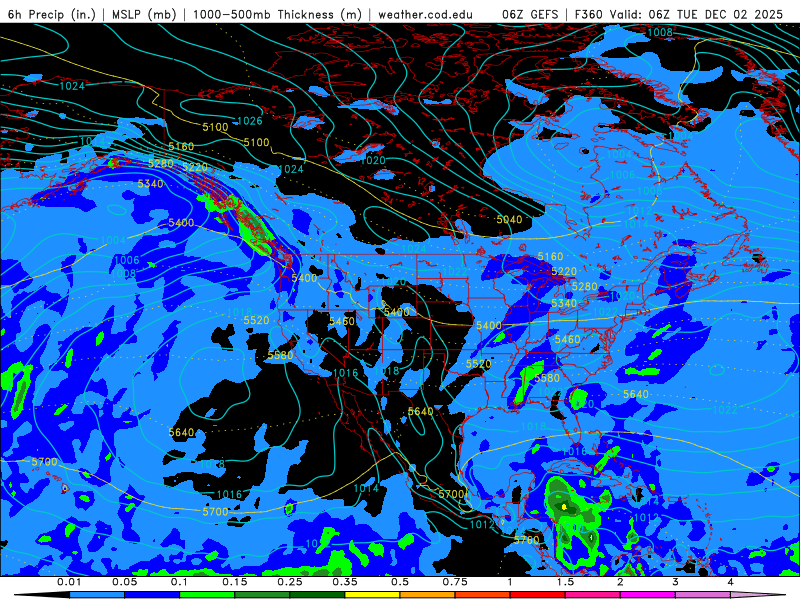Select the medium green 0.15–0.25 legend swatch
800x600 pixels.
pos(262,595)
